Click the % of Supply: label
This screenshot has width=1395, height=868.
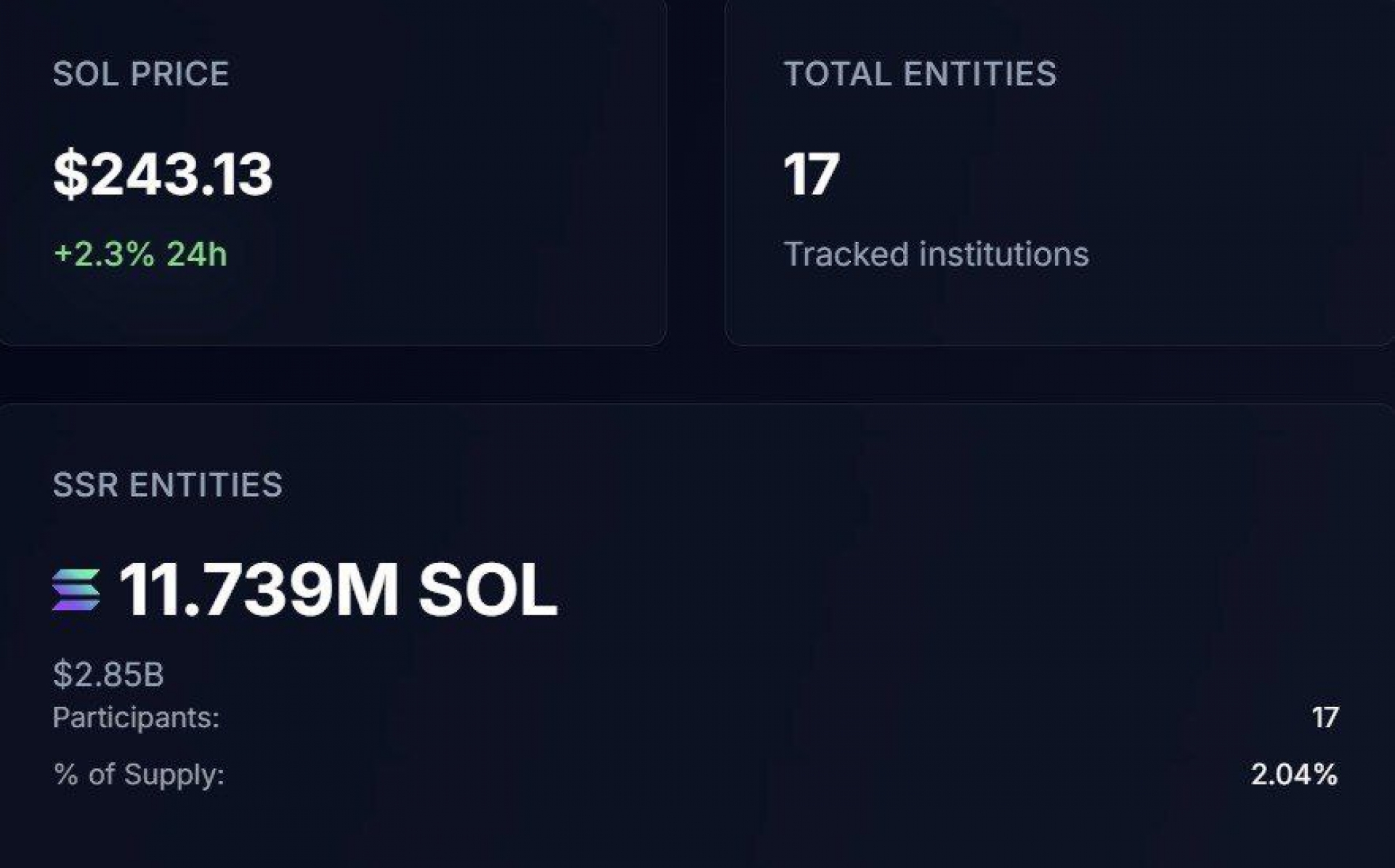pos(138,774)
